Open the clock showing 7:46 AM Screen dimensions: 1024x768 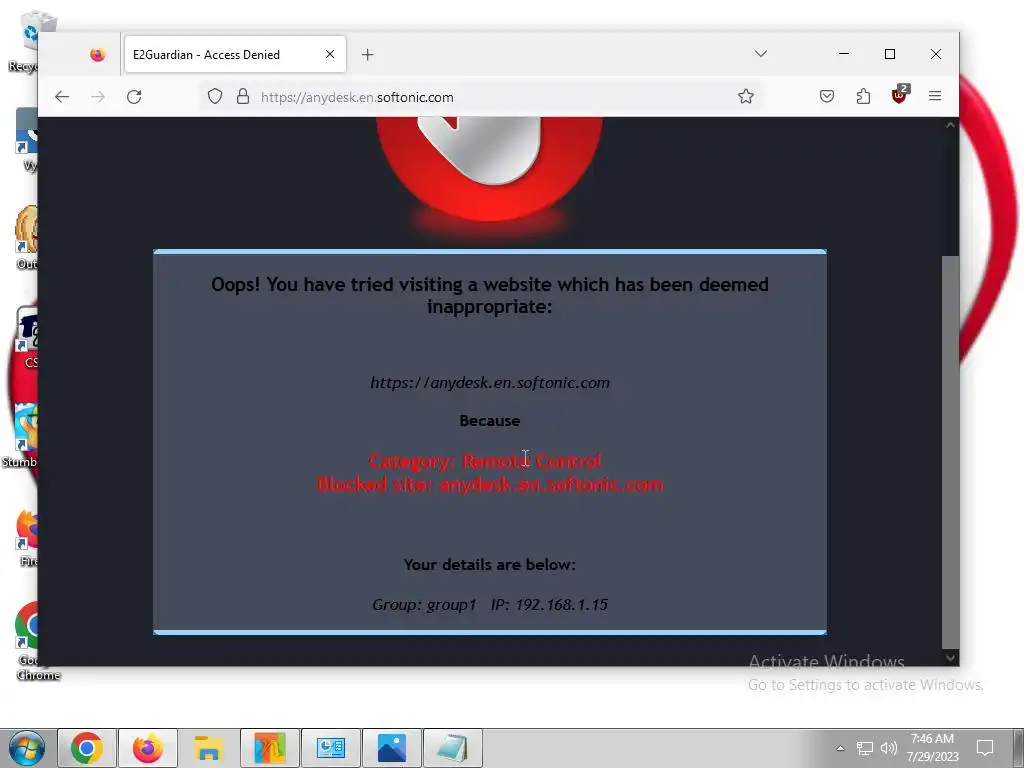932,748
